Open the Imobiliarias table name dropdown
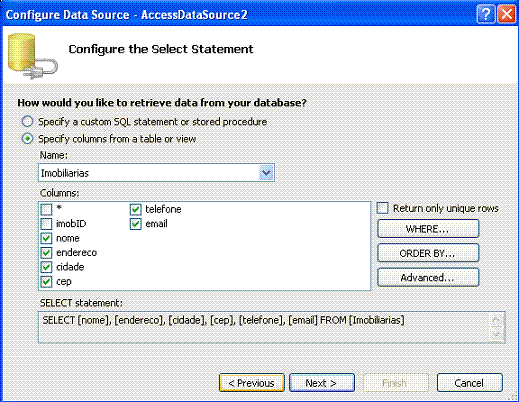This screenshot has width=519, height=402. point(266,173)
